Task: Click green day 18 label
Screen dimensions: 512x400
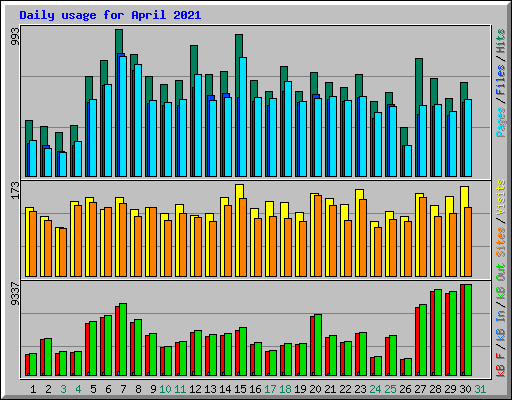Action: 285,389
